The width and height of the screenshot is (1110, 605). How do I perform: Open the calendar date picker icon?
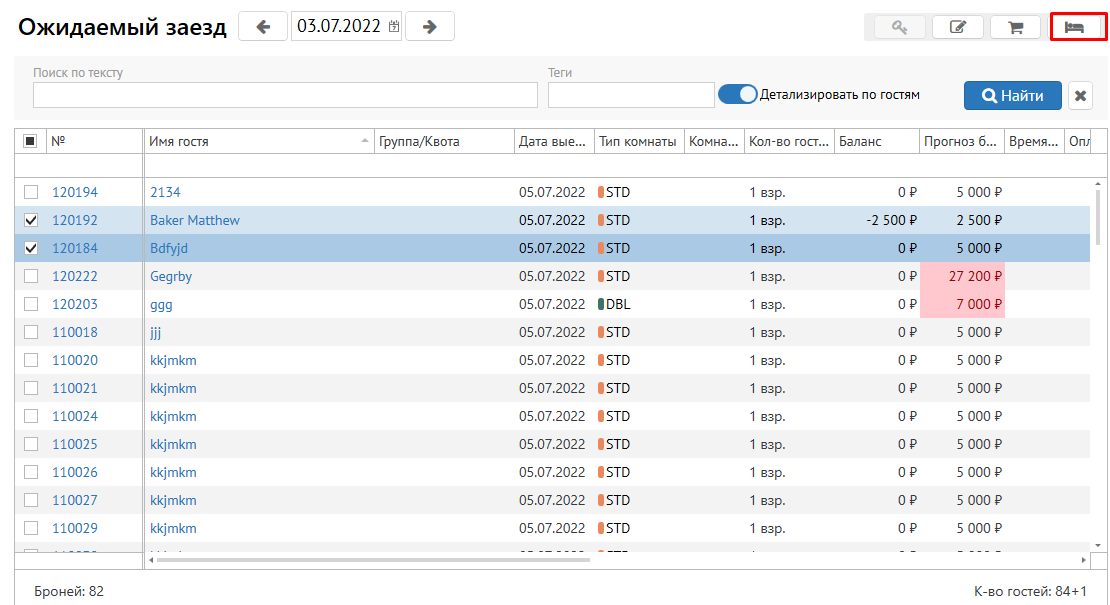tap(393, 27)
